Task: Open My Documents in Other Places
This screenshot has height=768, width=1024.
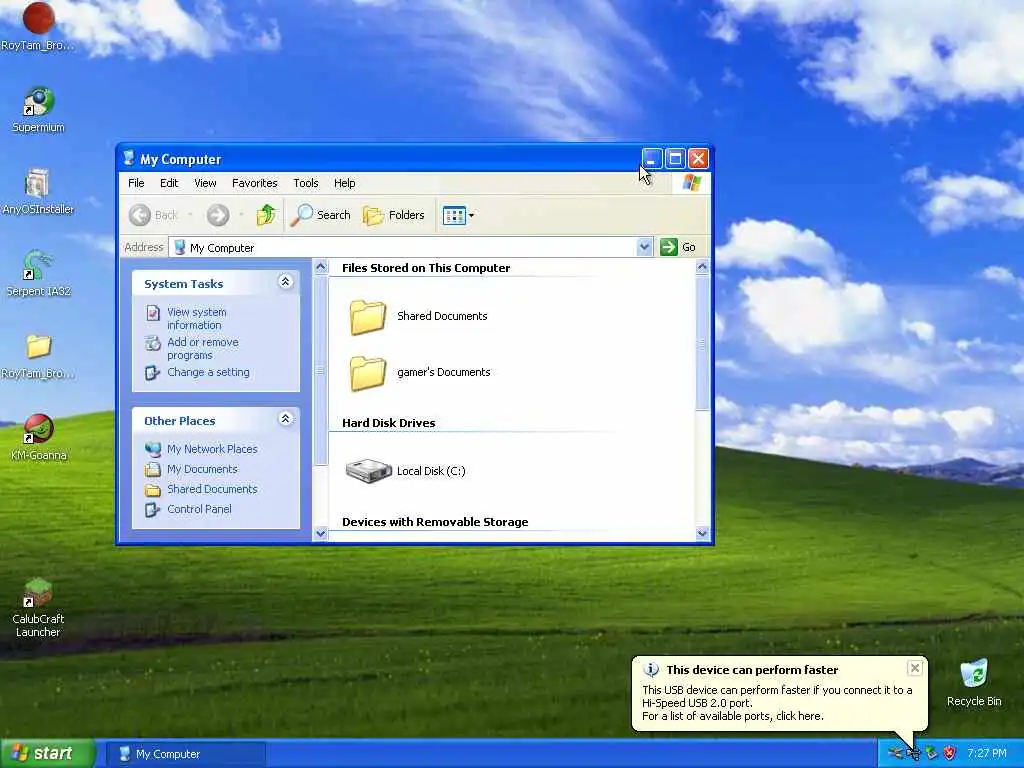Action: pyautogui.click(x=202, y=469)
